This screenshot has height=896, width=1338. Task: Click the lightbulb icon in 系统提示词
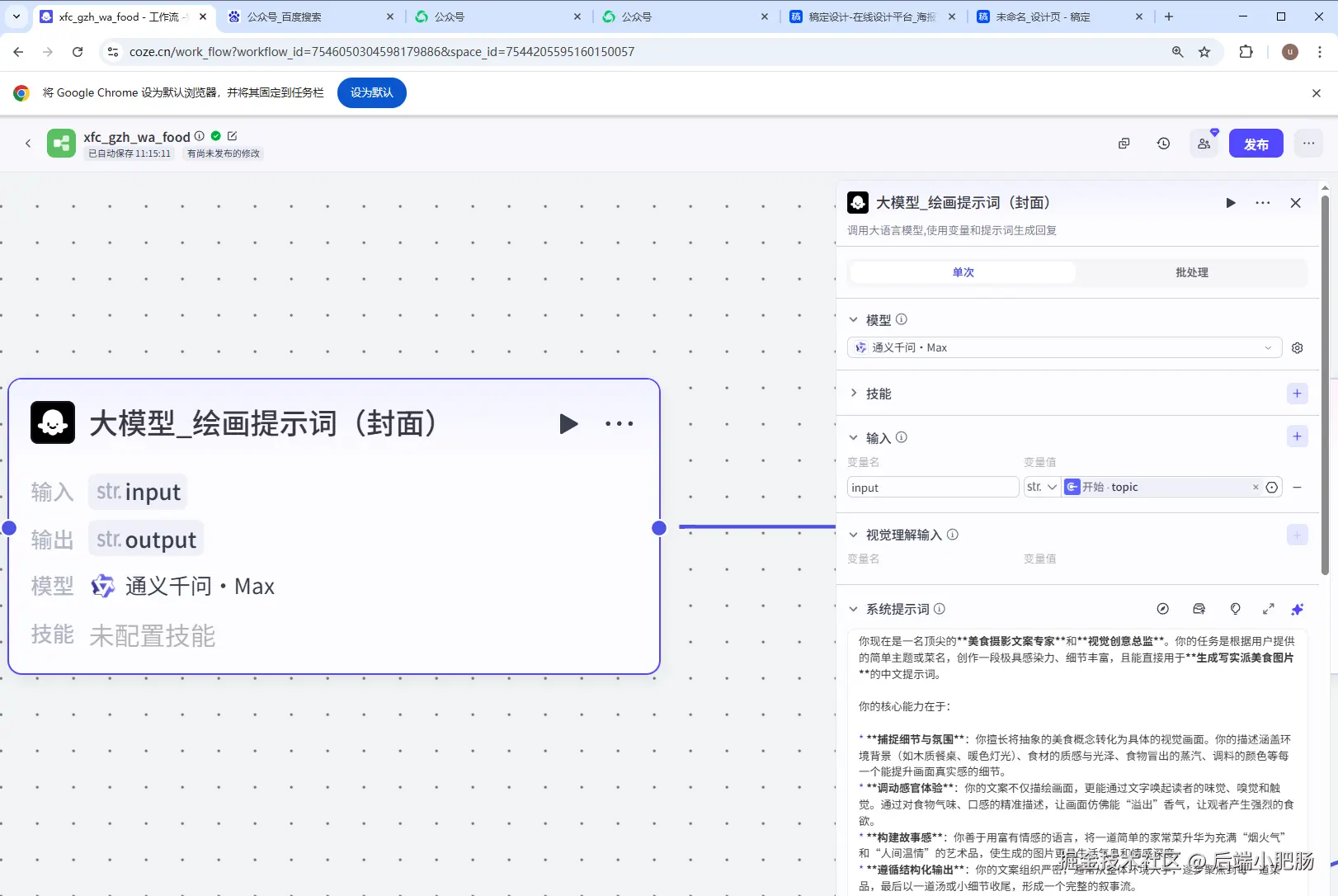[1235, 609]
